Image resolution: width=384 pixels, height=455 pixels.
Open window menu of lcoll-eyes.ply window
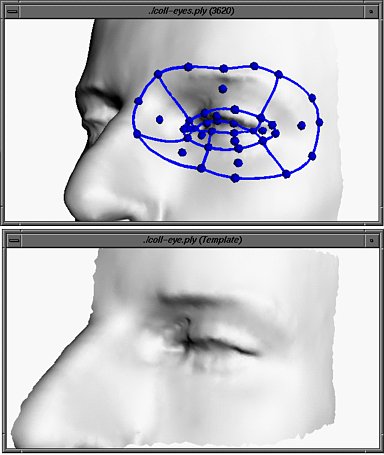coord(12,11)
